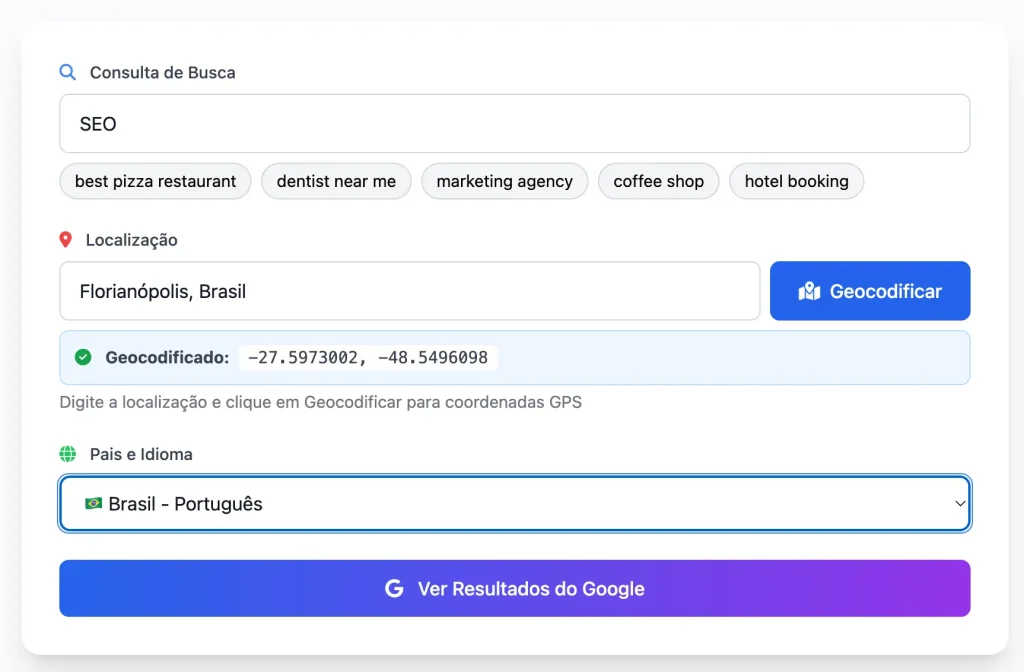
Task: Select the 'hotel booking' suggestion tag
Action: pos(796,181)
